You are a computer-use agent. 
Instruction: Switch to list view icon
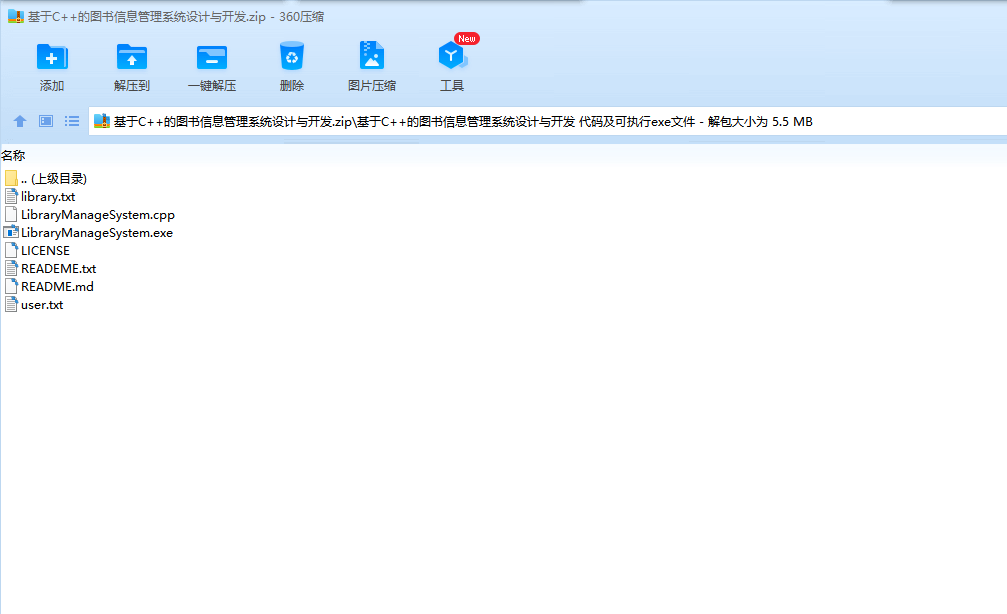point(72,121)
